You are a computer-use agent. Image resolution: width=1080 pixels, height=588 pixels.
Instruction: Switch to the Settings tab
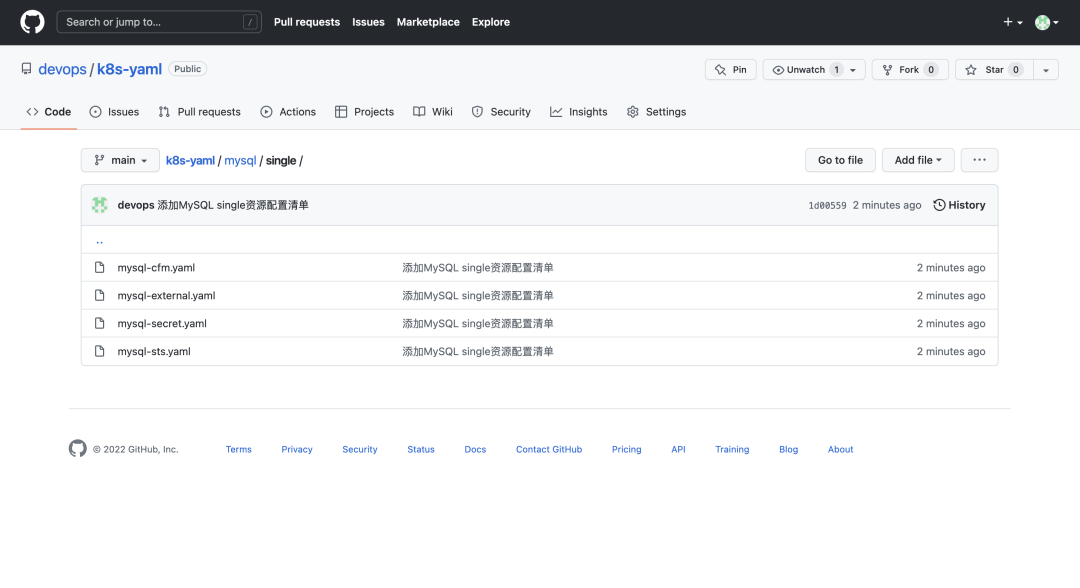click(656, 112)
